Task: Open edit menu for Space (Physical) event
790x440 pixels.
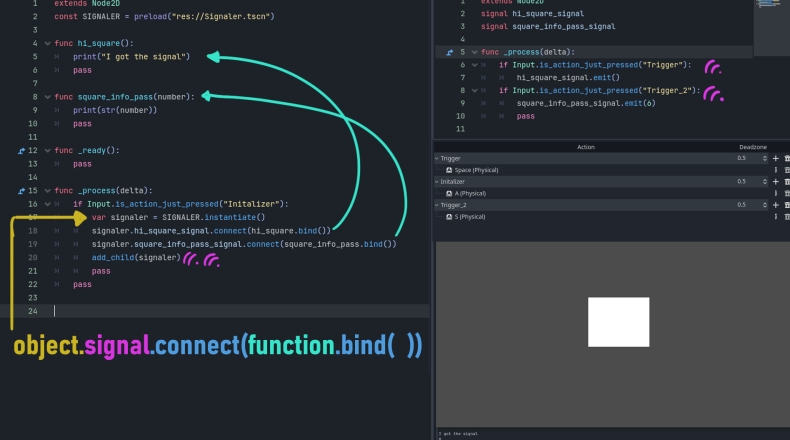Action: (775, 170)
